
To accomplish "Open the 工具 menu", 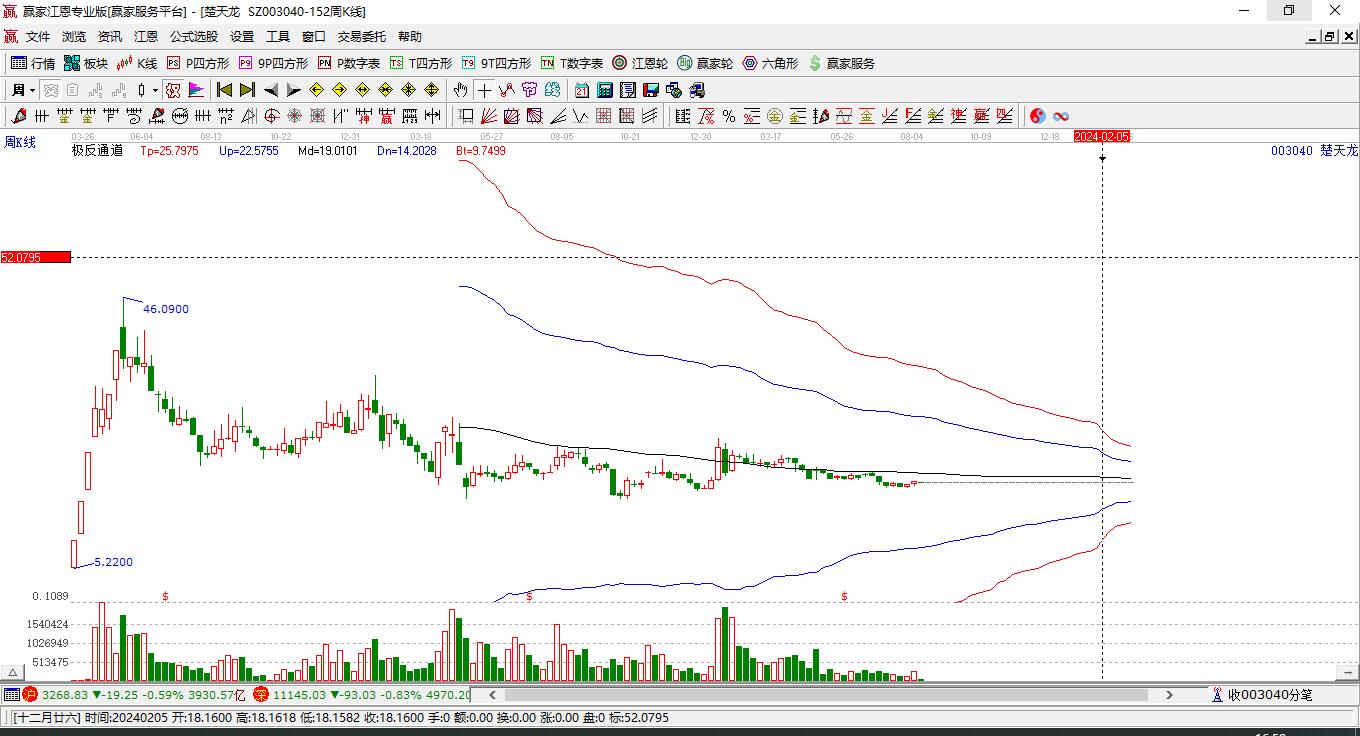I will point(278,36).
